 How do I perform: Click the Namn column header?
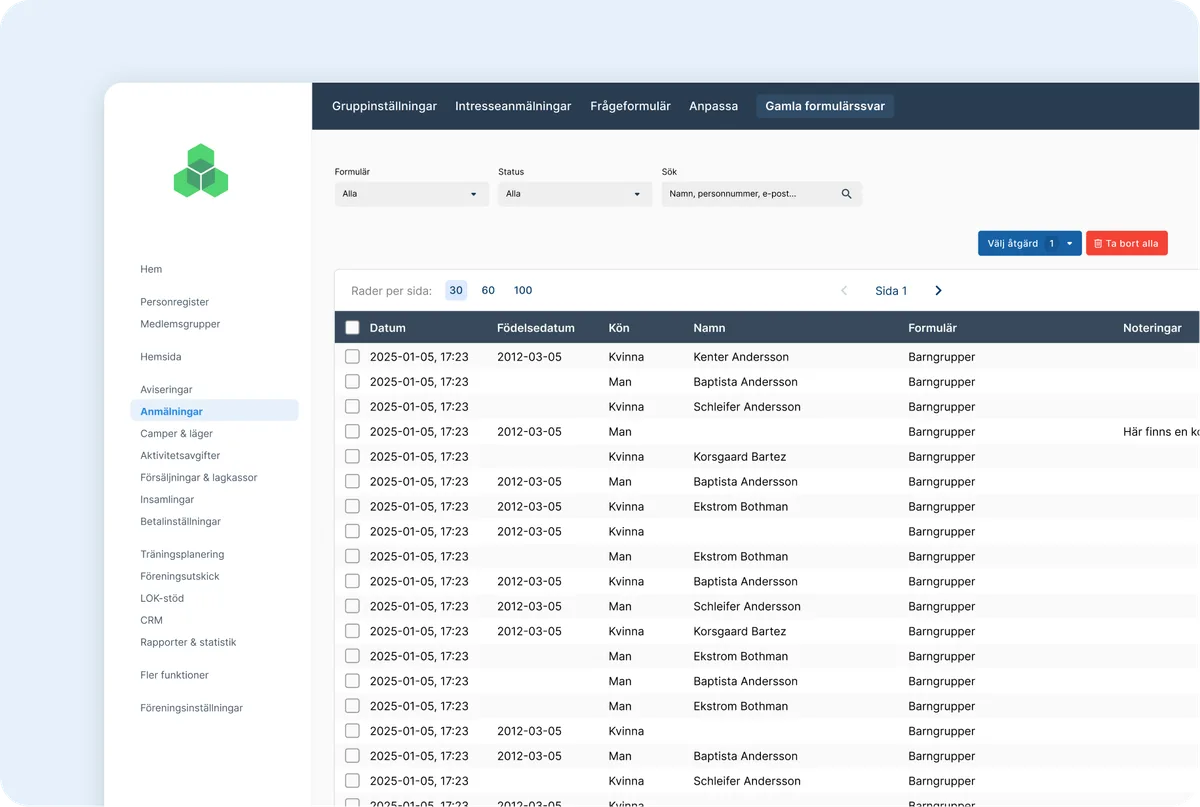pyautogui.click(x=709, y=328)
